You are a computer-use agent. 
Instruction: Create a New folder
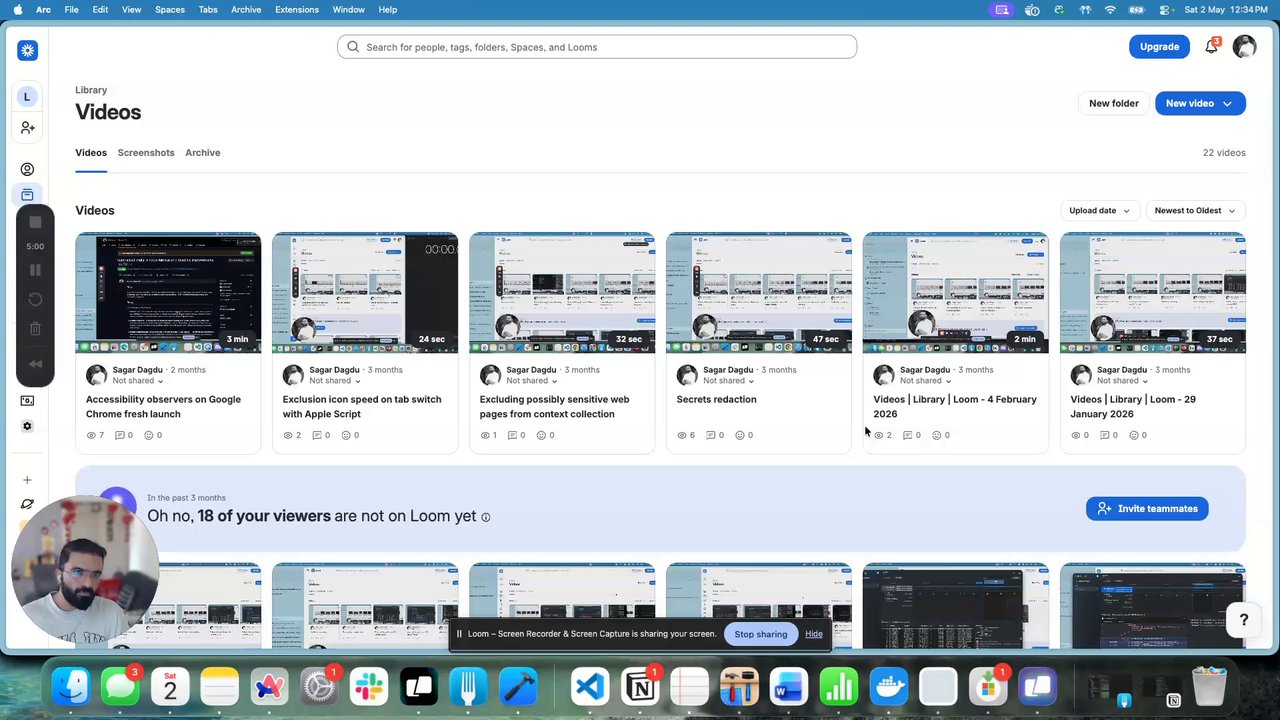1114,103
